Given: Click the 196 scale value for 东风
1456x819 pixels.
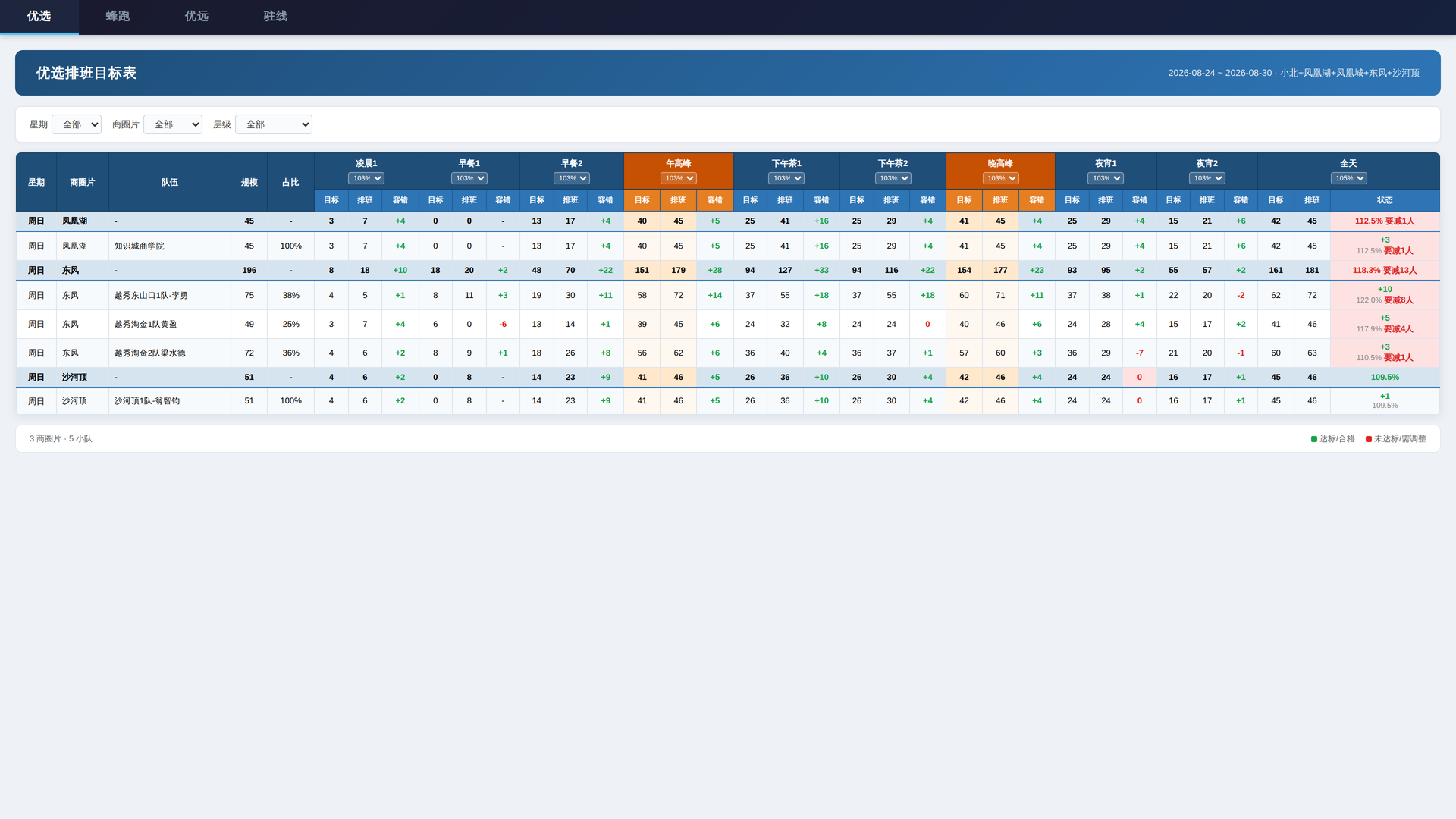Looking at the screenshot, I should 249,271.
